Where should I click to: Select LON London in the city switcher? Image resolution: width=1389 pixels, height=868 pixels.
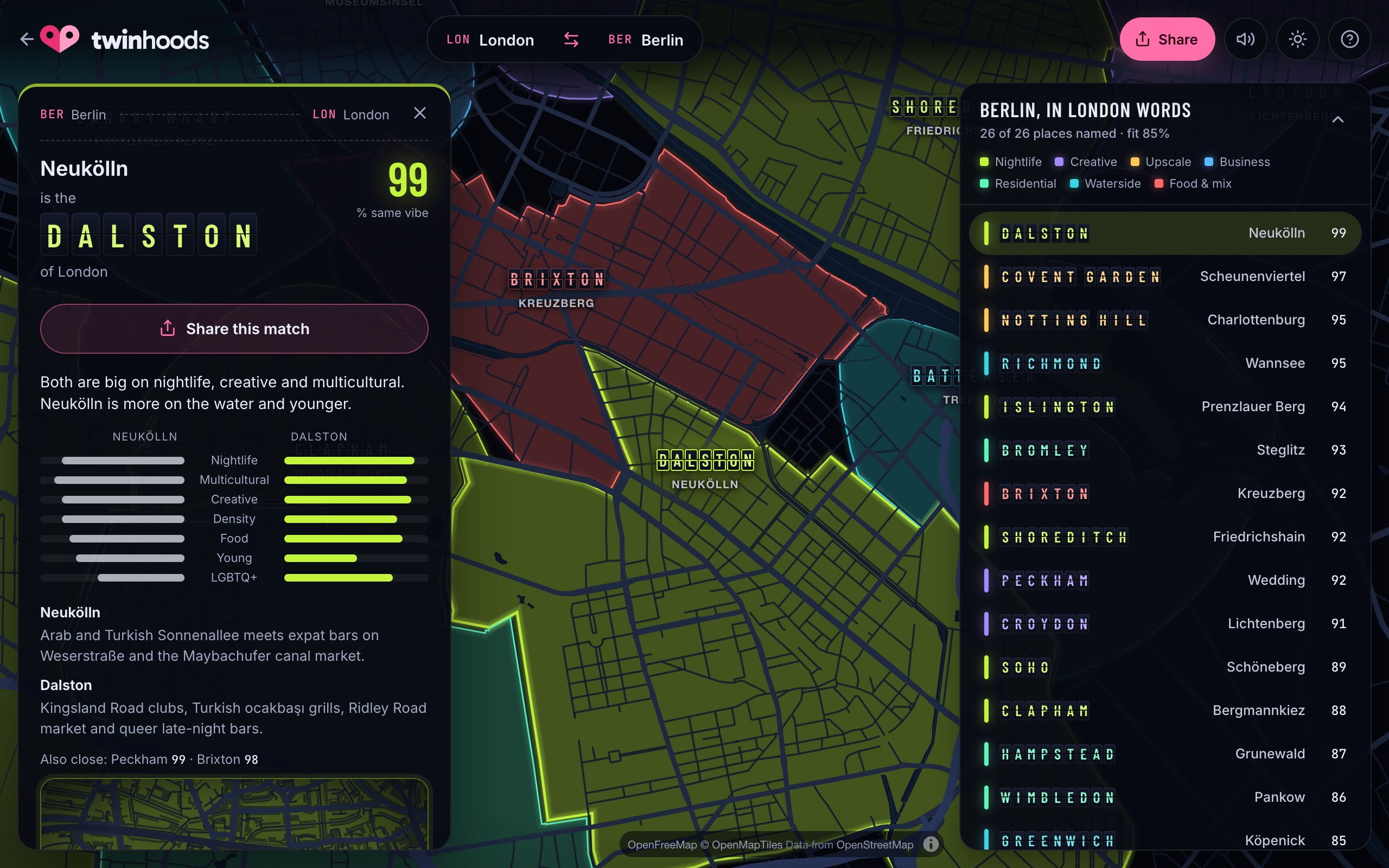490,40
